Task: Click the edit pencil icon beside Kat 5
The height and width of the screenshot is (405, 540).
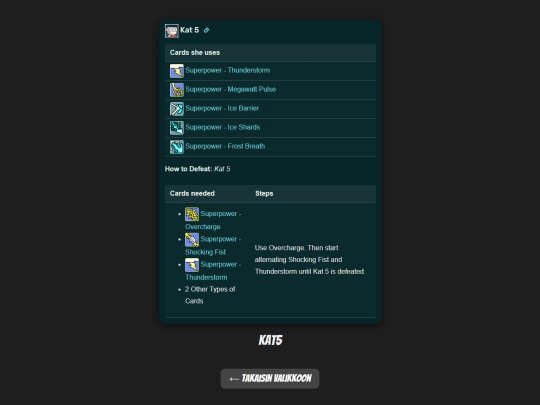Action: pyautogui.click(x=206, y=30)
